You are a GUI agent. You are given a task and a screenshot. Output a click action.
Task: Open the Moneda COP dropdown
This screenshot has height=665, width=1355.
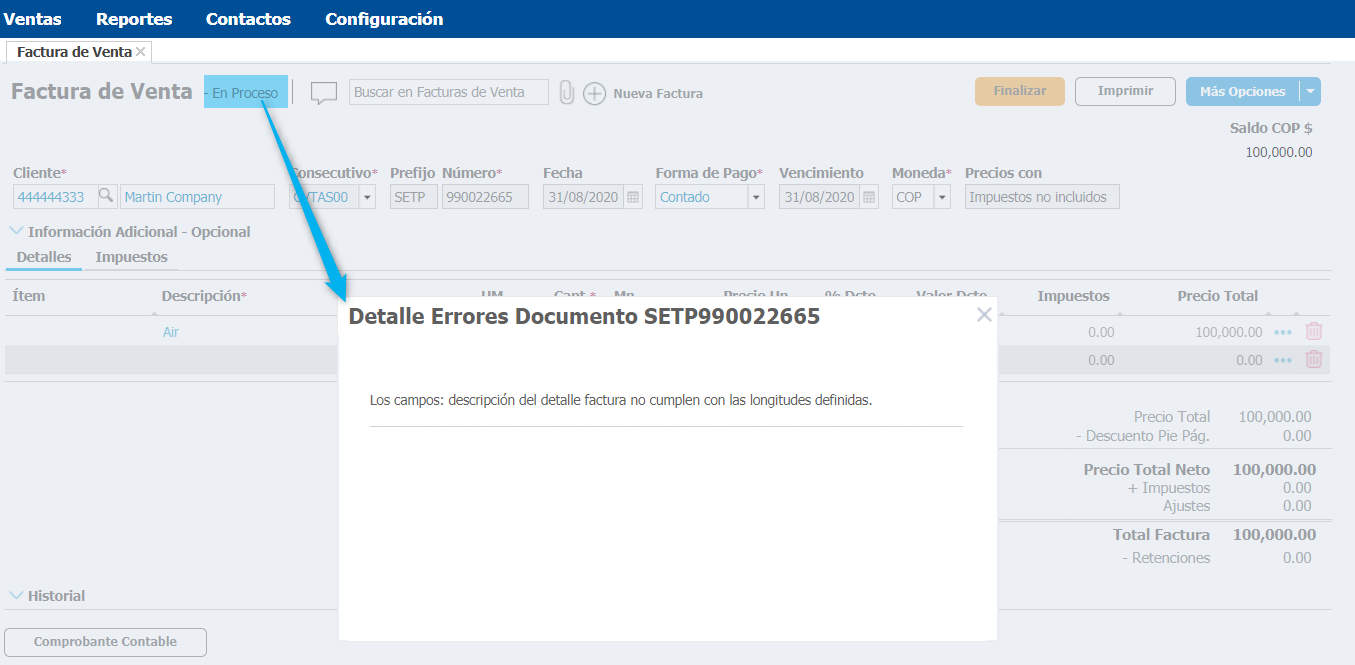tap(942, 197)
